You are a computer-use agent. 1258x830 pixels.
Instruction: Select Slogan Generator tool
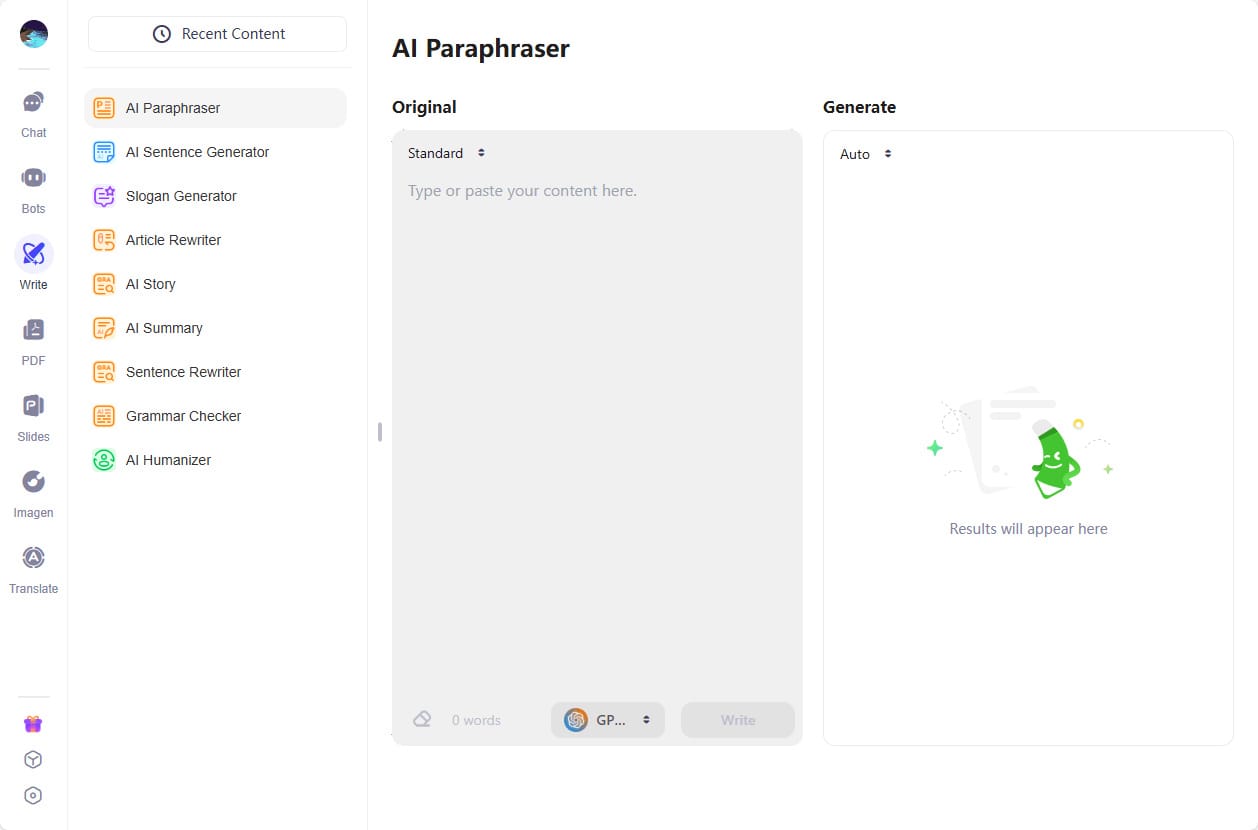click(x=181, y=196)
